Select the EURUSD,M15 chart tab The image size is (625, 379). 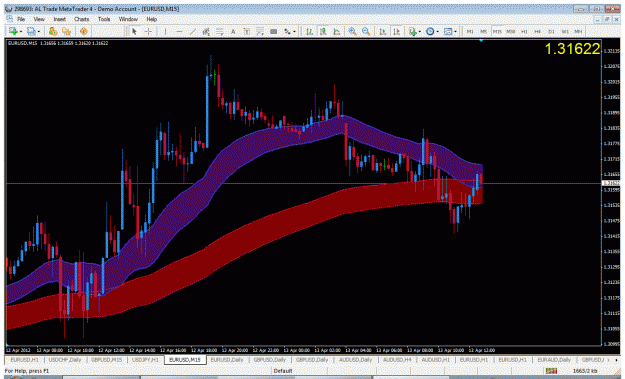click(185, 360)
